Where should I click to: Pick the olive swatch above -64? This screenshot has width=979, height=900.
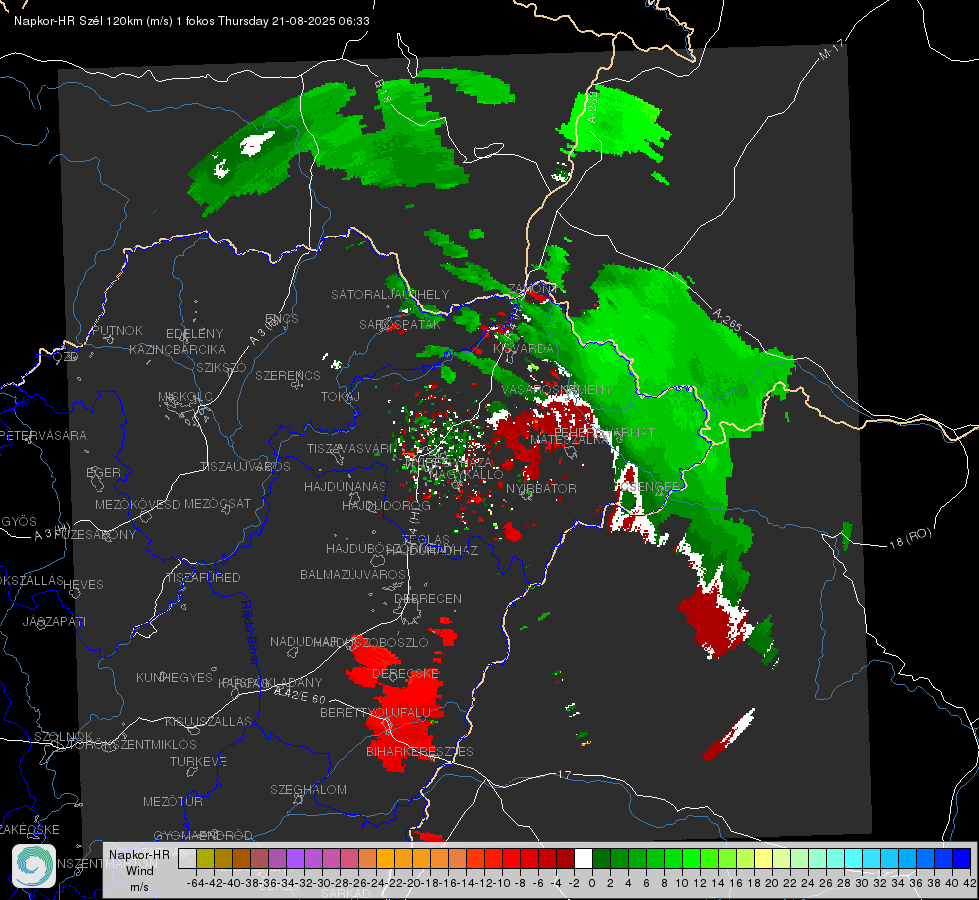[205, 858]
